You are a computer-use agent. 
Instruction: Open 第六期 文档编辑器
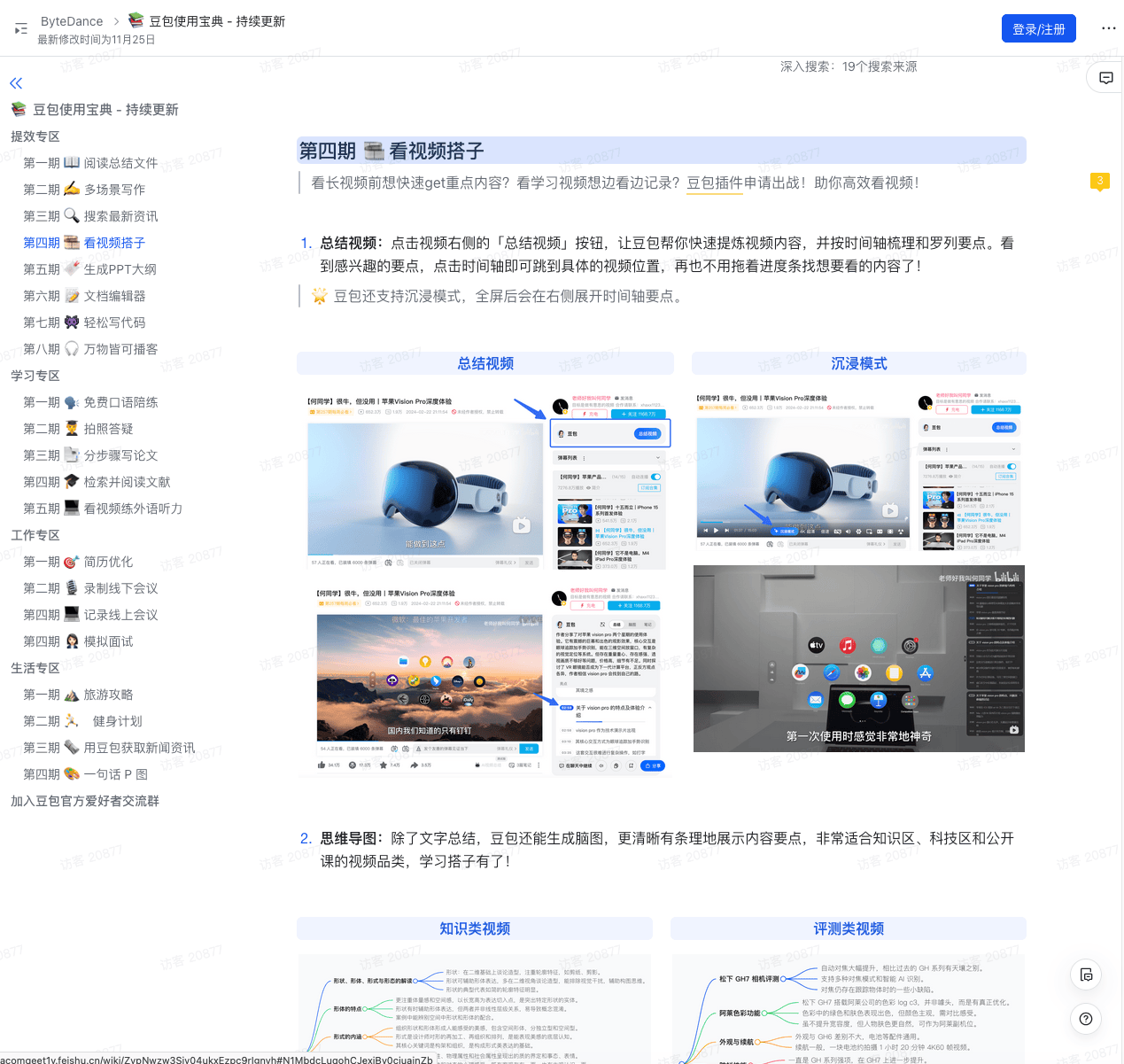coord(84,296)
